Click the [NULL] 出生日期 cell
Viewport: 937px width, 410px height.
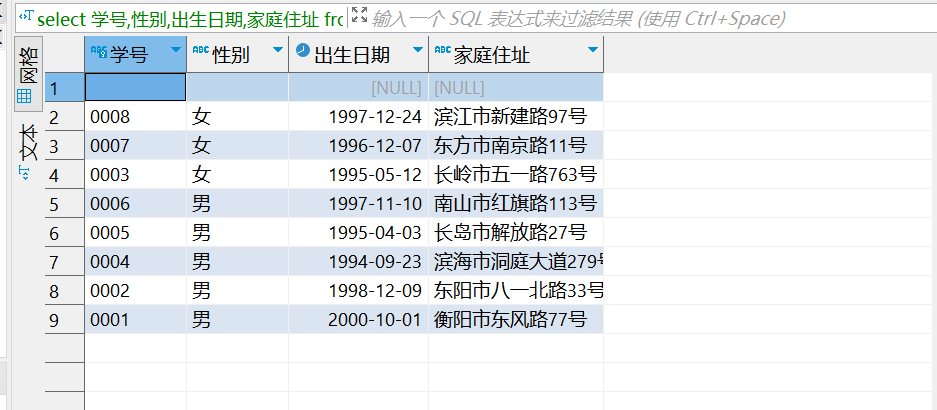359,87
